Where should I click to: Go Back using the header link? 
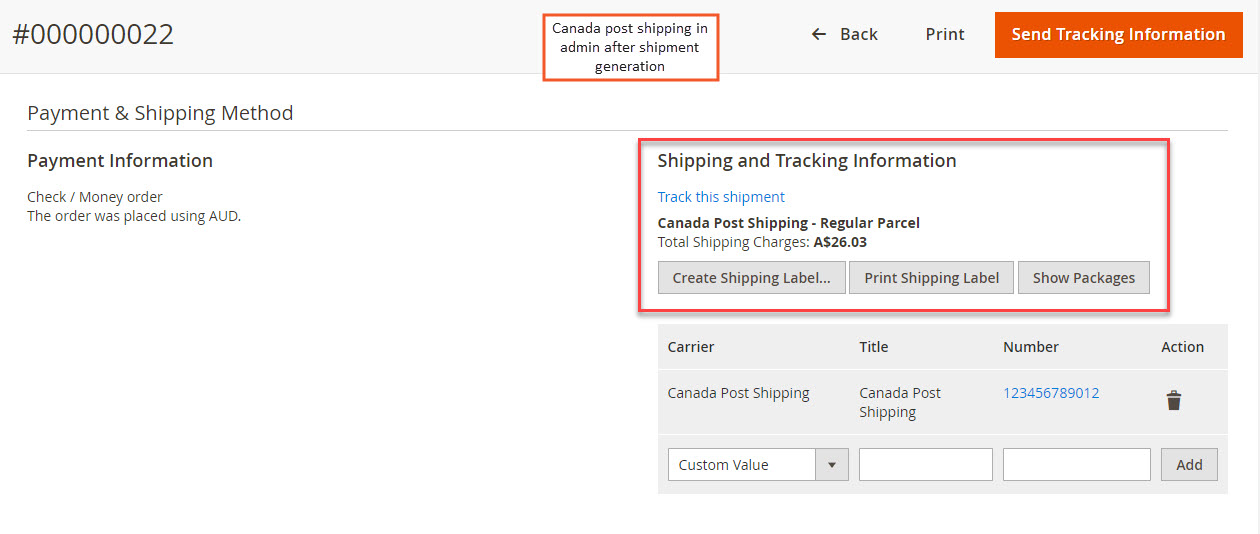point(845,34)
